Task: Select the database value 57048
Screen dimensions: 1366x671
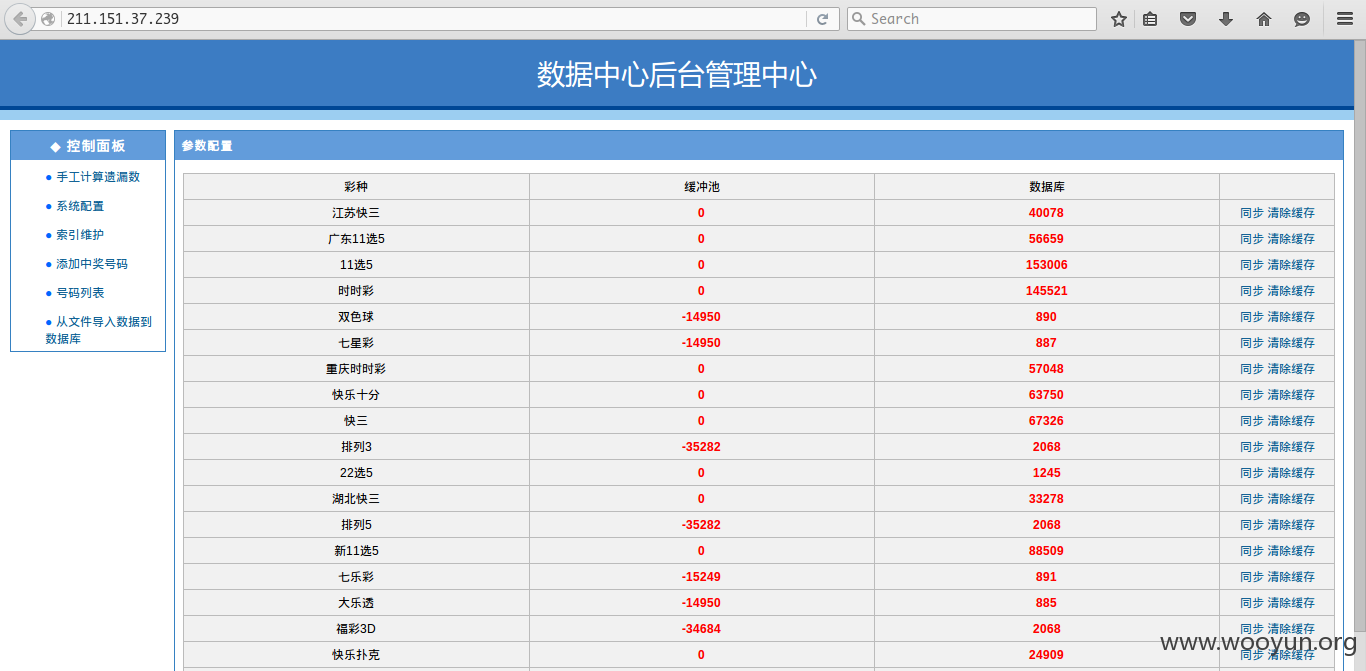Action: click(1046, 369)
